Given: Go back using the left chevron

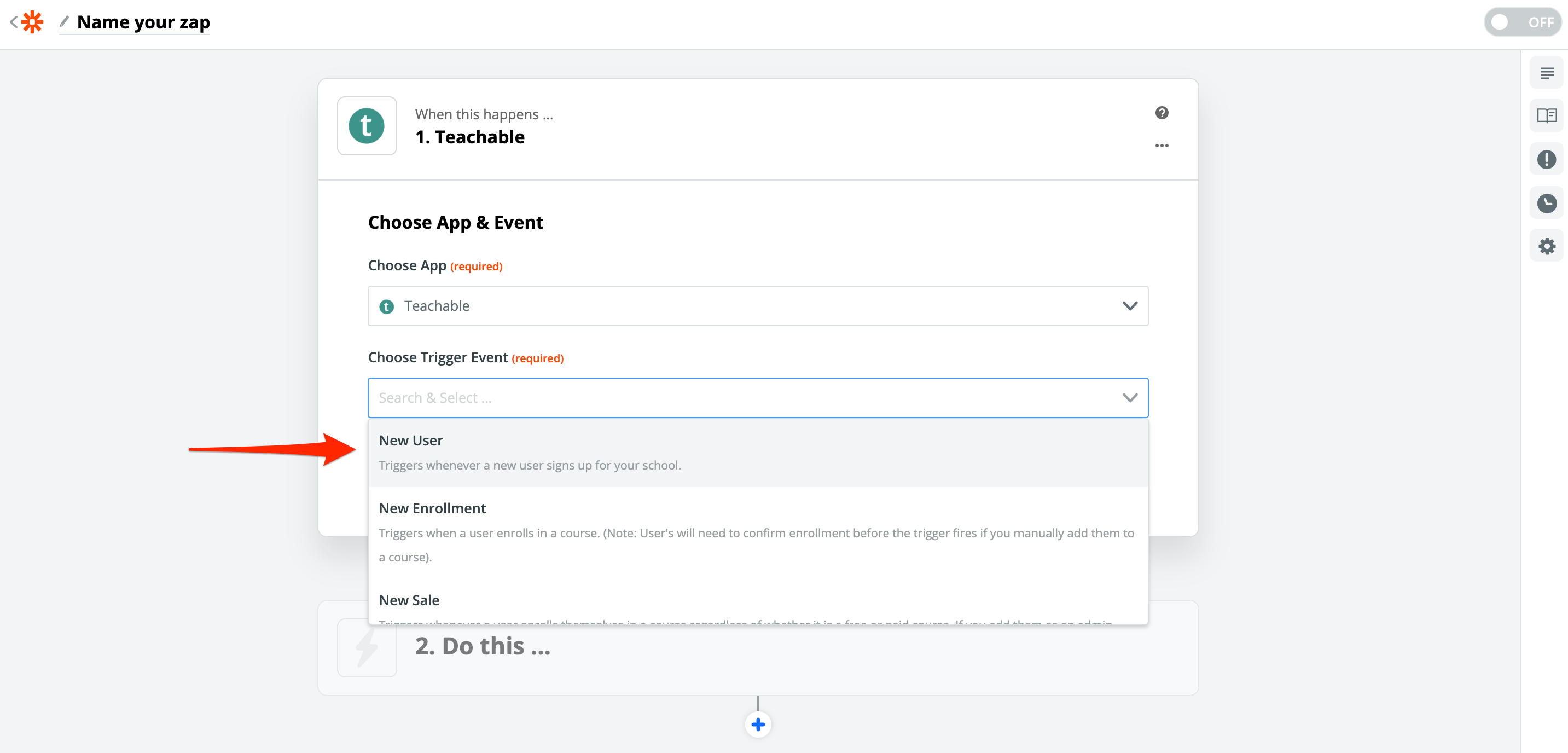Looking at the screenshot, I should tap(13, 22).
